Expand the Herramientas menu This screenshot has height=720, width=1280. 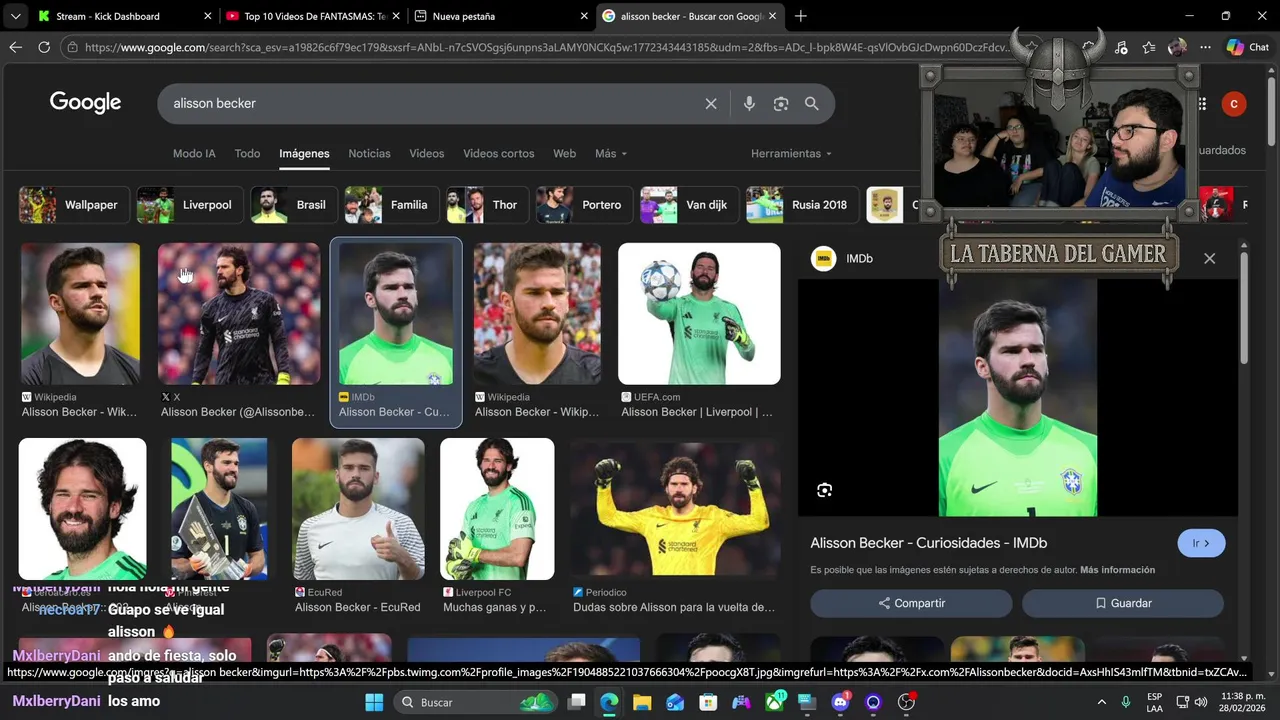[x=791, y=154]
